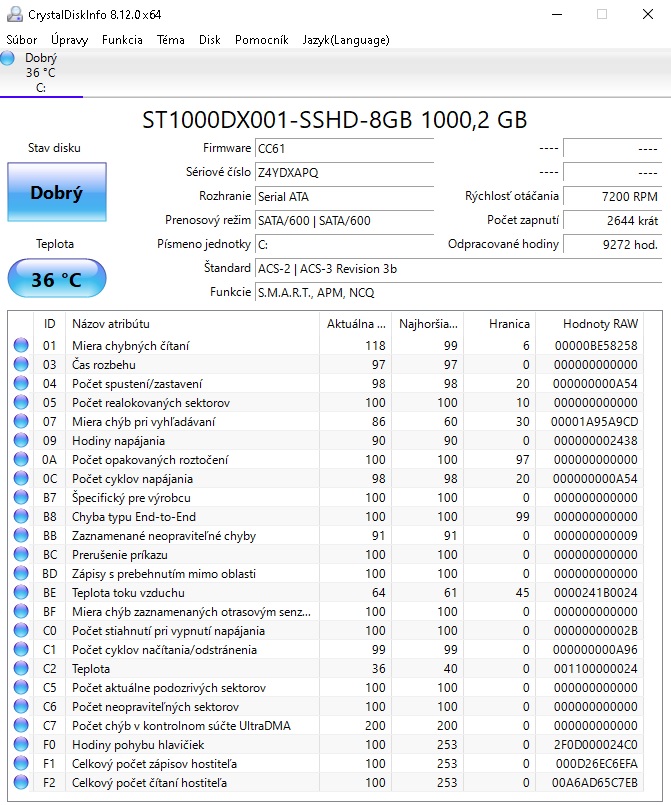
Task: Click the Hodnoty RAW column header
Action: click(x=599, y=324)
